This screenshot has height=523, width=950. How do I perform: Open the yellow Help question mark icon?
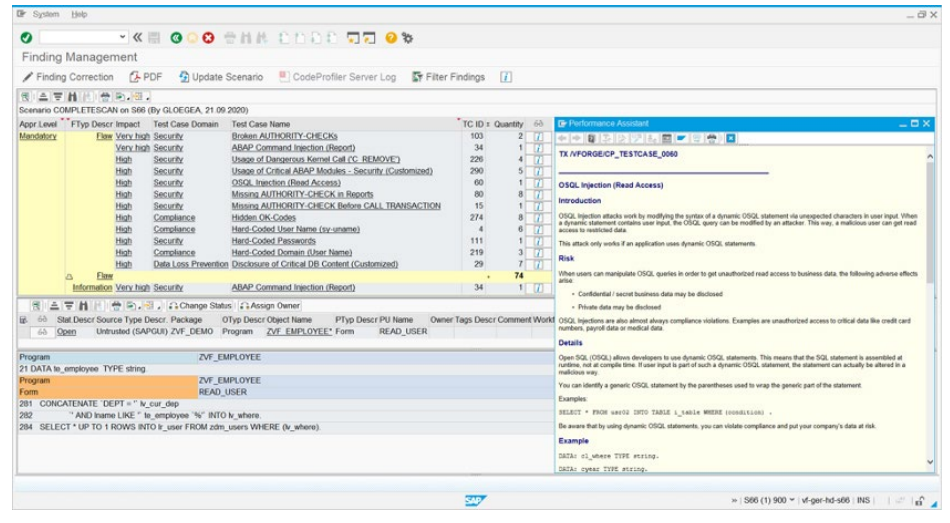pos(391,37)
